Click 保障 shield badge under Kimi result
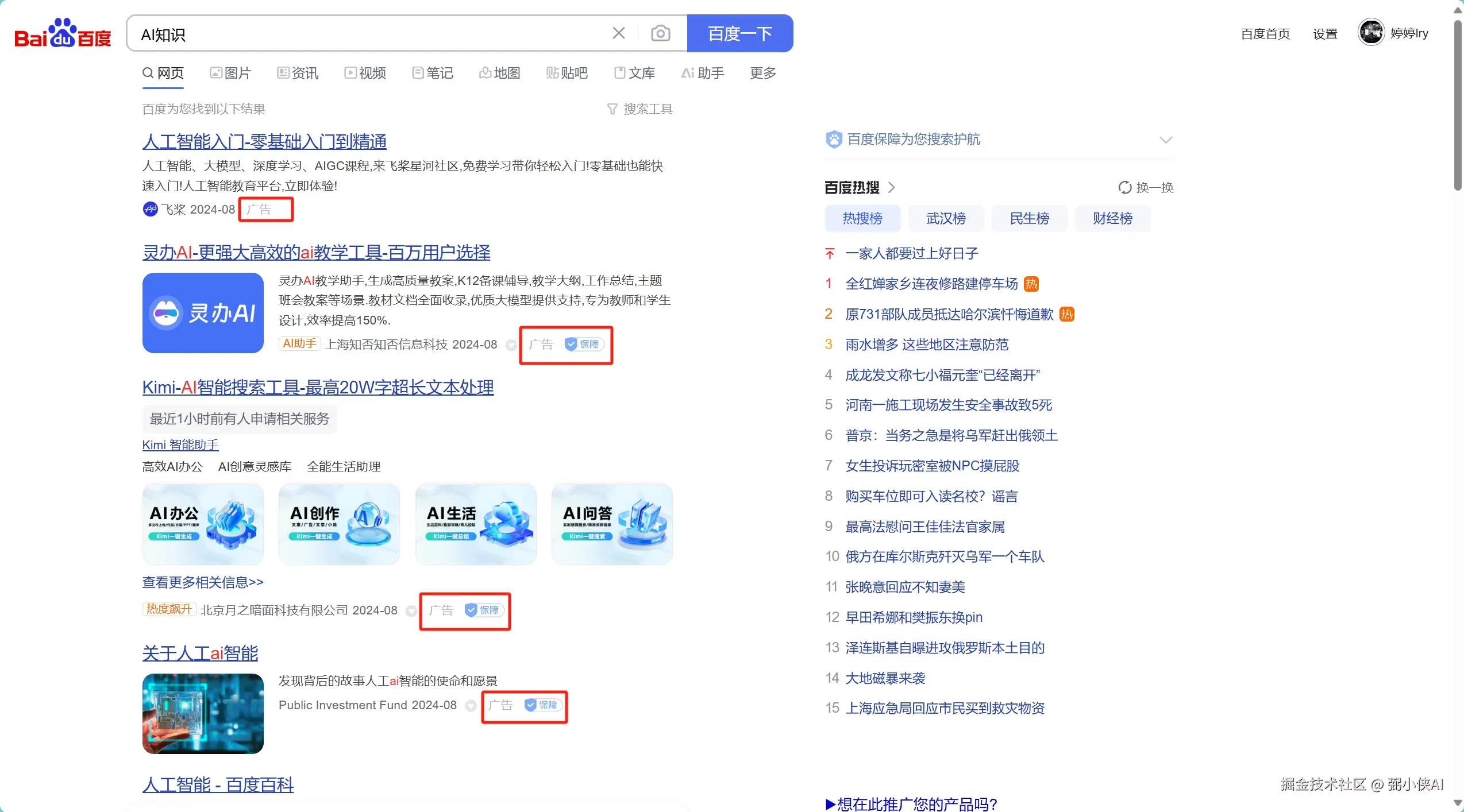Viewport: 1464px width, 812px height. click(x=484, y=610)
